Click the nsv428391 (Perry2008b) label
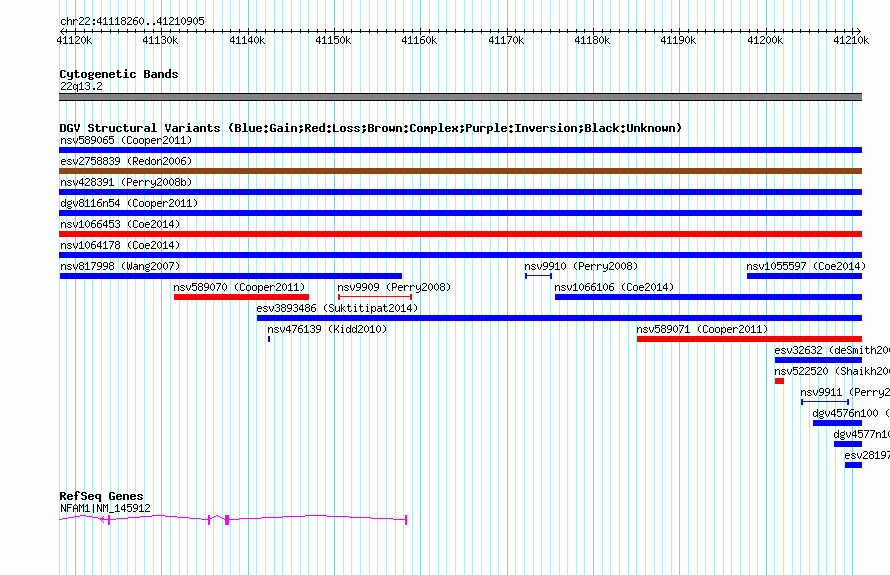Image resolution: width=890 pixels, height=575 pixels. 126,182
